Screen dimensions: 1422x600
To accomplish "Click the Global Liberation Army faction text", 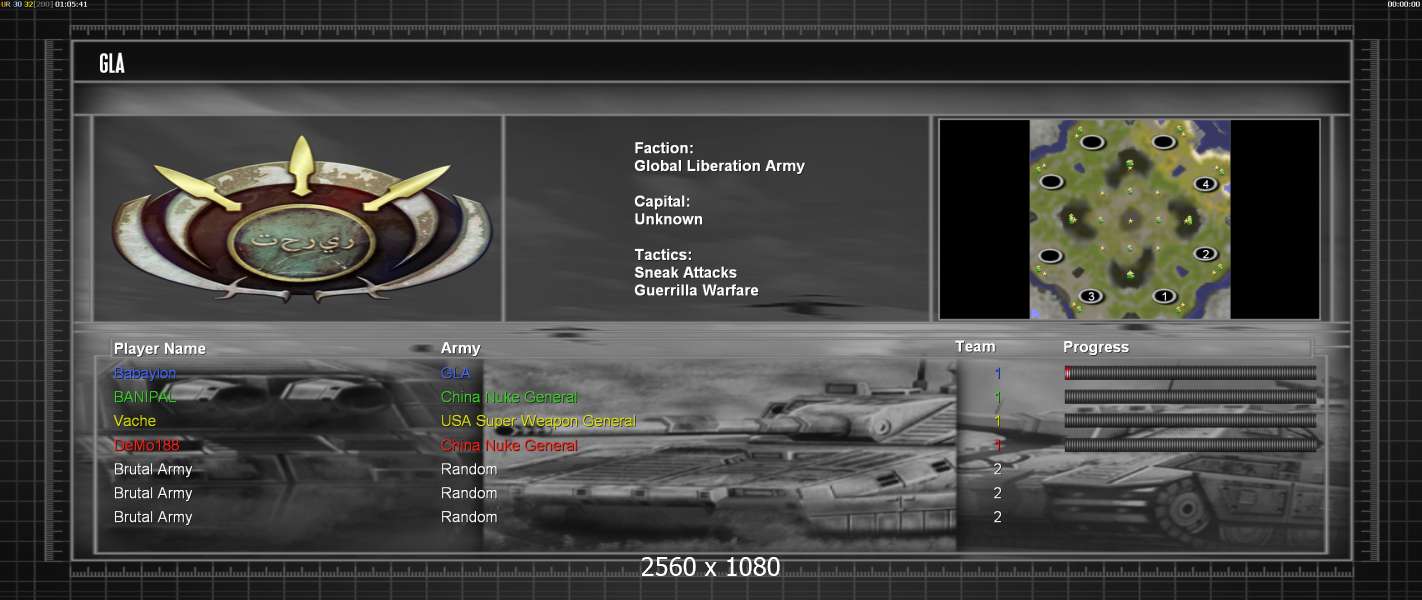I will tap(719, 166).
